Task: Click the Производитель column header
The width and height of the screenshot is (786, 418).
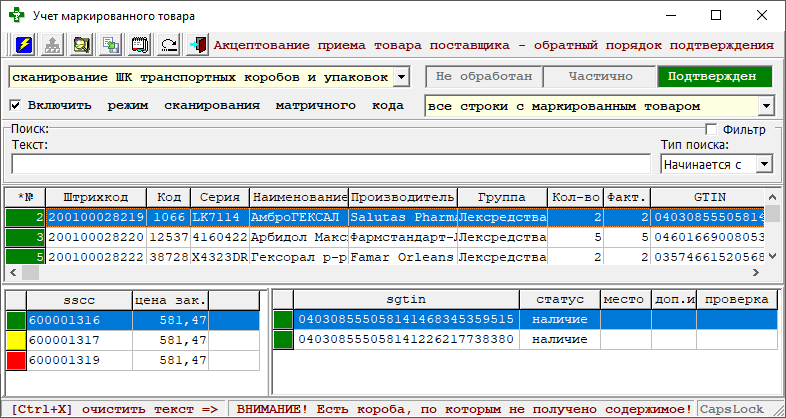Action: (403, 197)
